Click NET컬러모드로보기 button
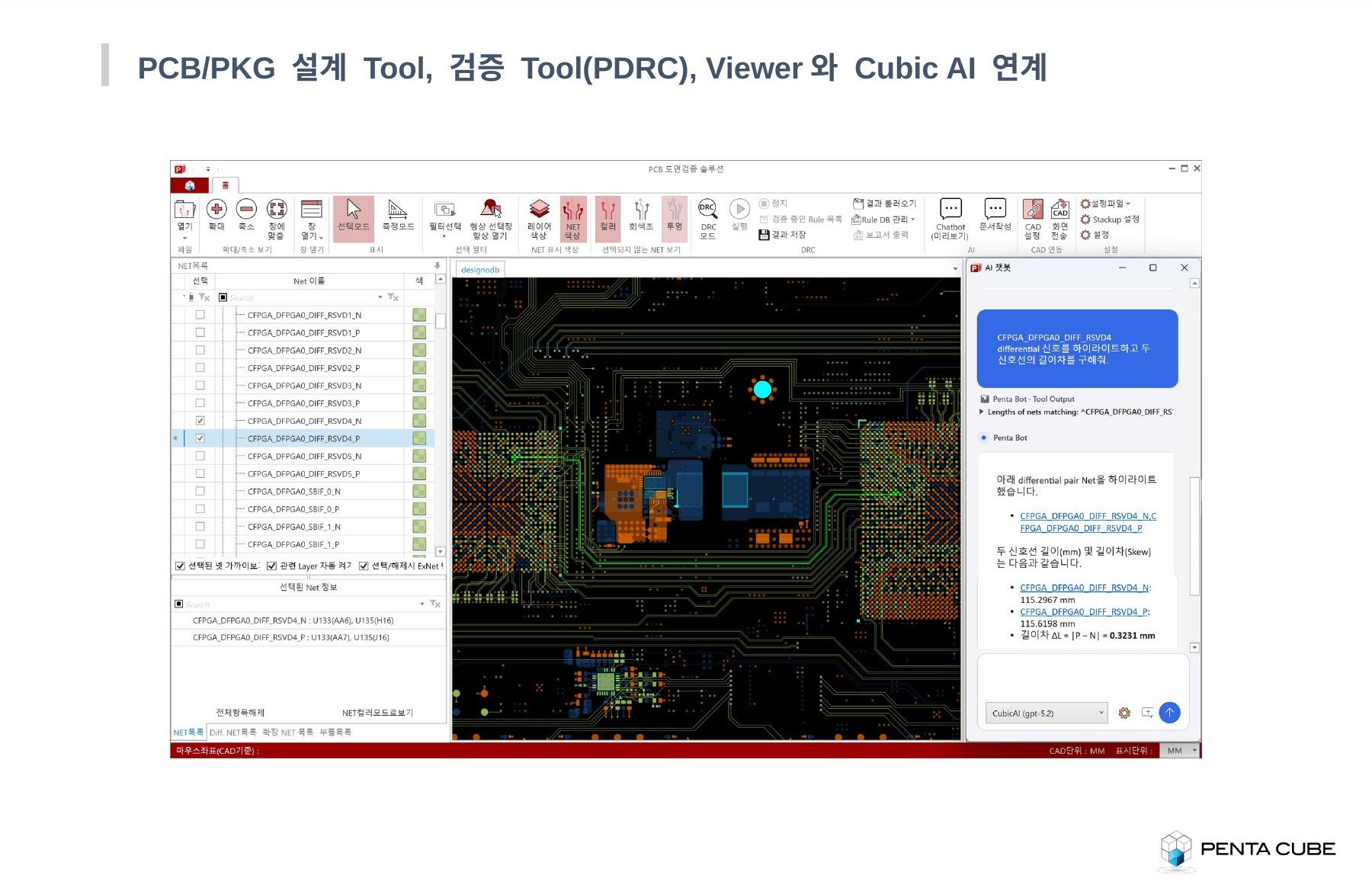This screenshot has width=1372, height=891. coord(377,713)
